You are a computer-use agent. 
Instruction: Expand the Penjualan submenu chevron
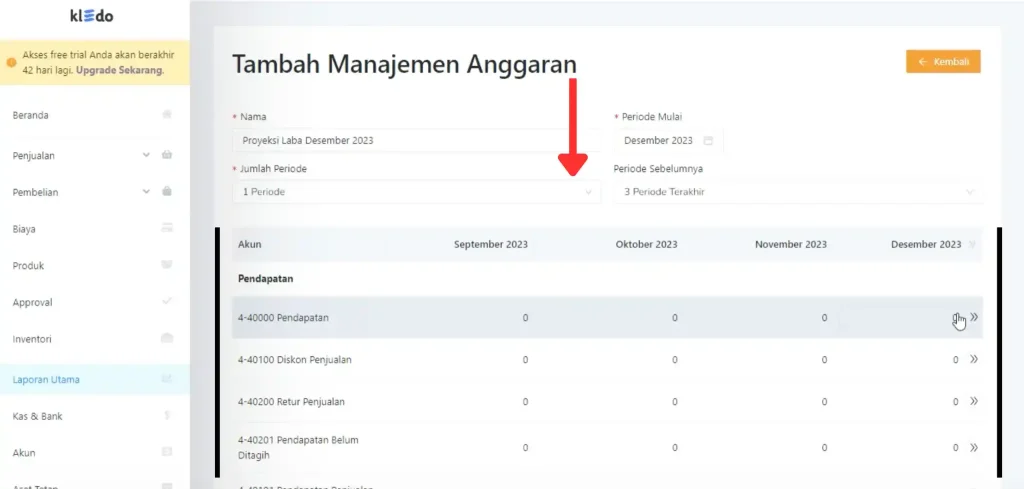146,155
